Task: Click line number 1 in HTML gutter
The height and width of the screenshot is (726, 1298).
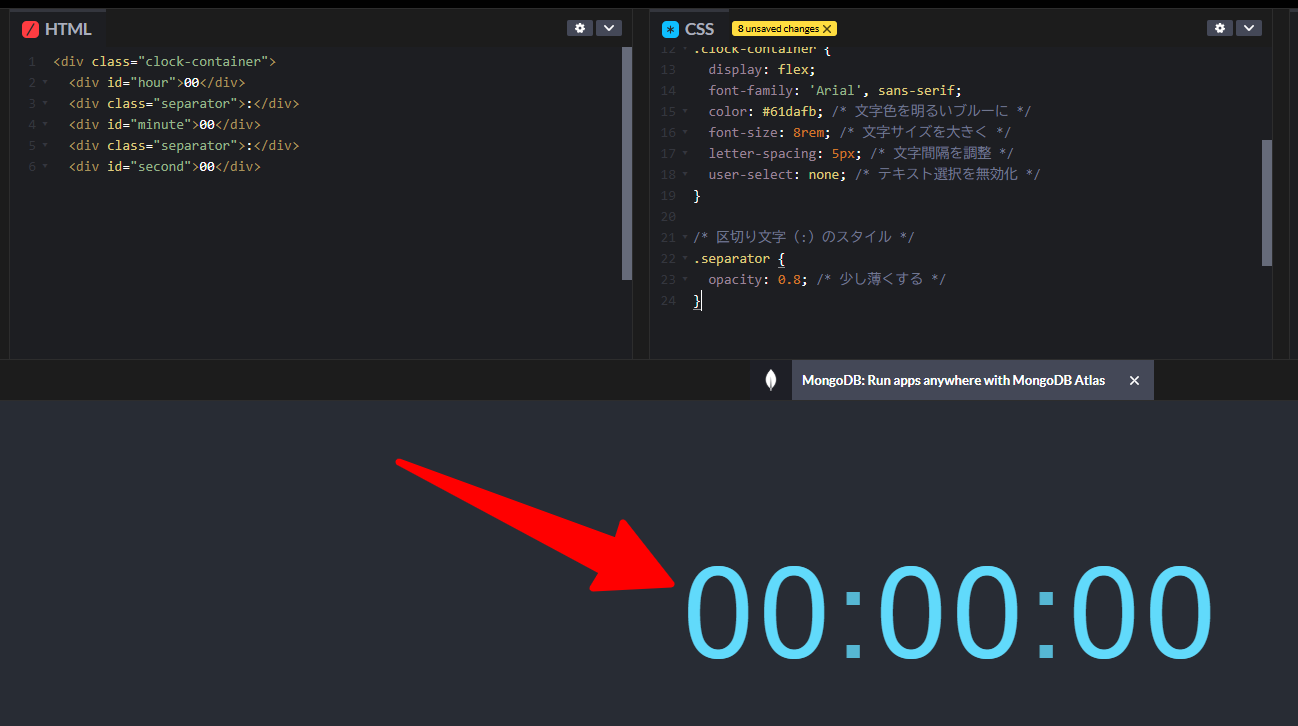Action: [32, 62]
